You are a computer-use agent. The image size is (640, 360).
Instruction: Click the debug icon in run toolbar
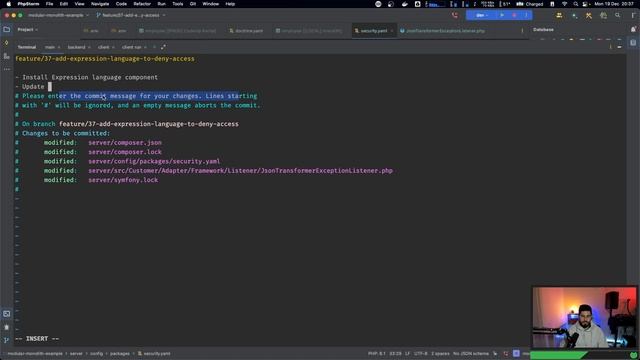click(514, 15)
